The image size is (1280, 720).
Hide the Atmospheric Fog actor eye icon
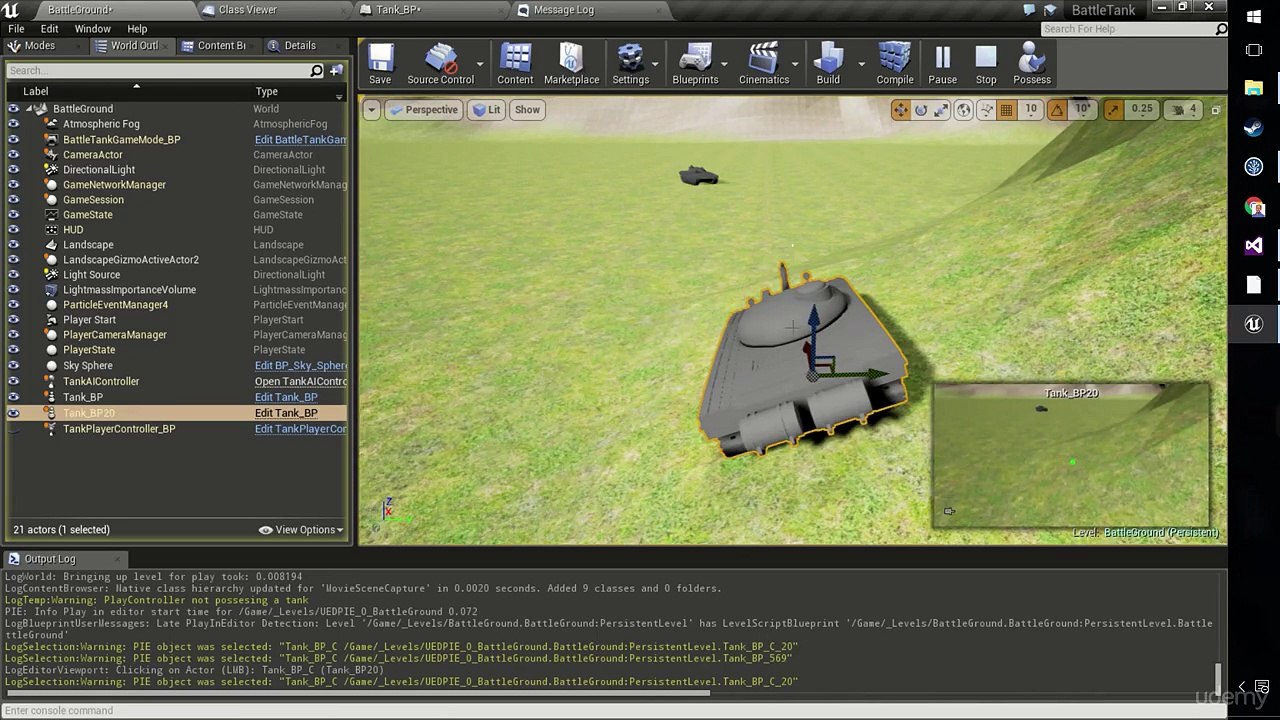tap(13, 124)
